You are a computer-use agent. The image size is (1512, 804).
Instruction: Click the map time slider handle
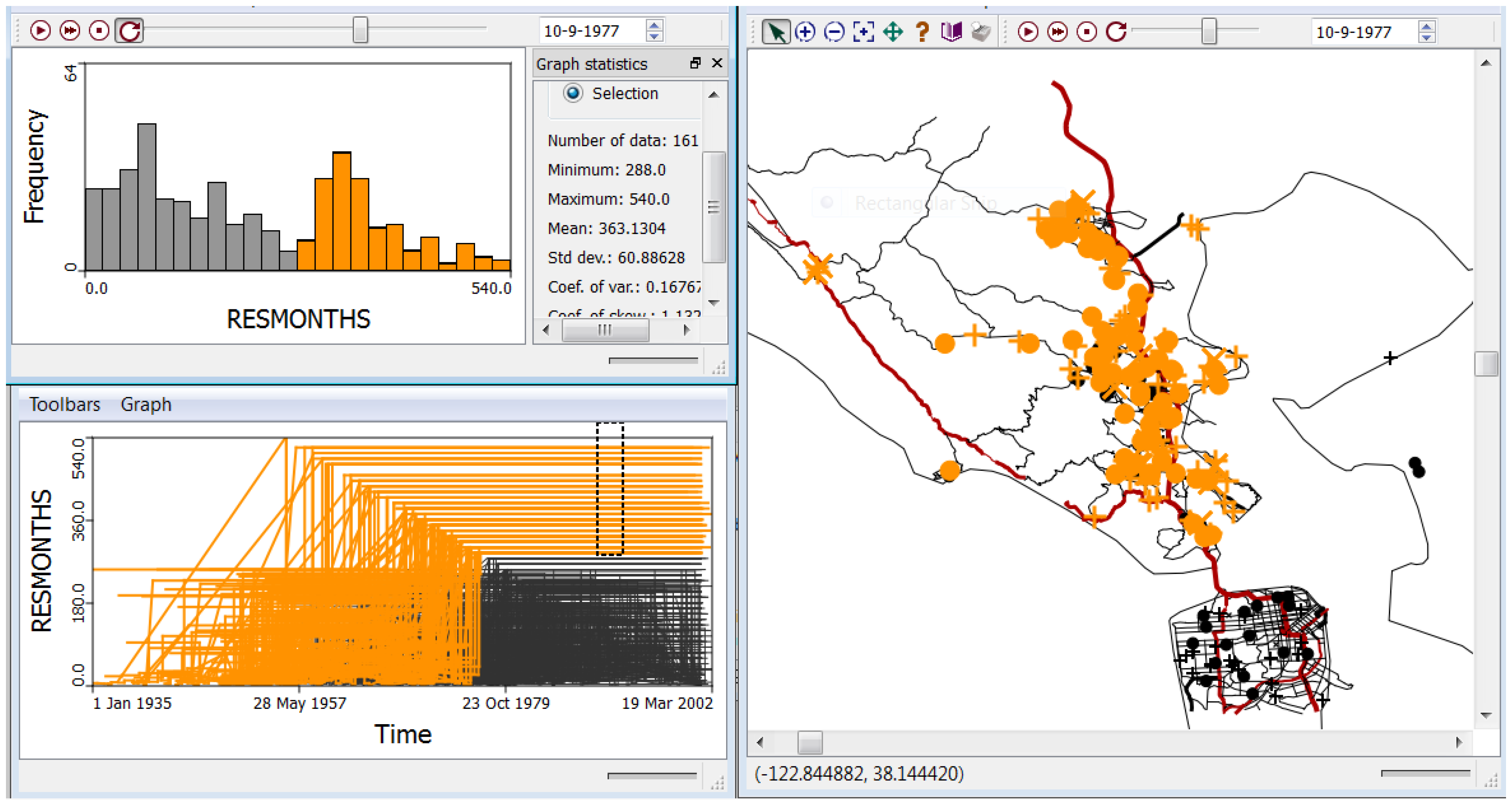pos(1209,31)
